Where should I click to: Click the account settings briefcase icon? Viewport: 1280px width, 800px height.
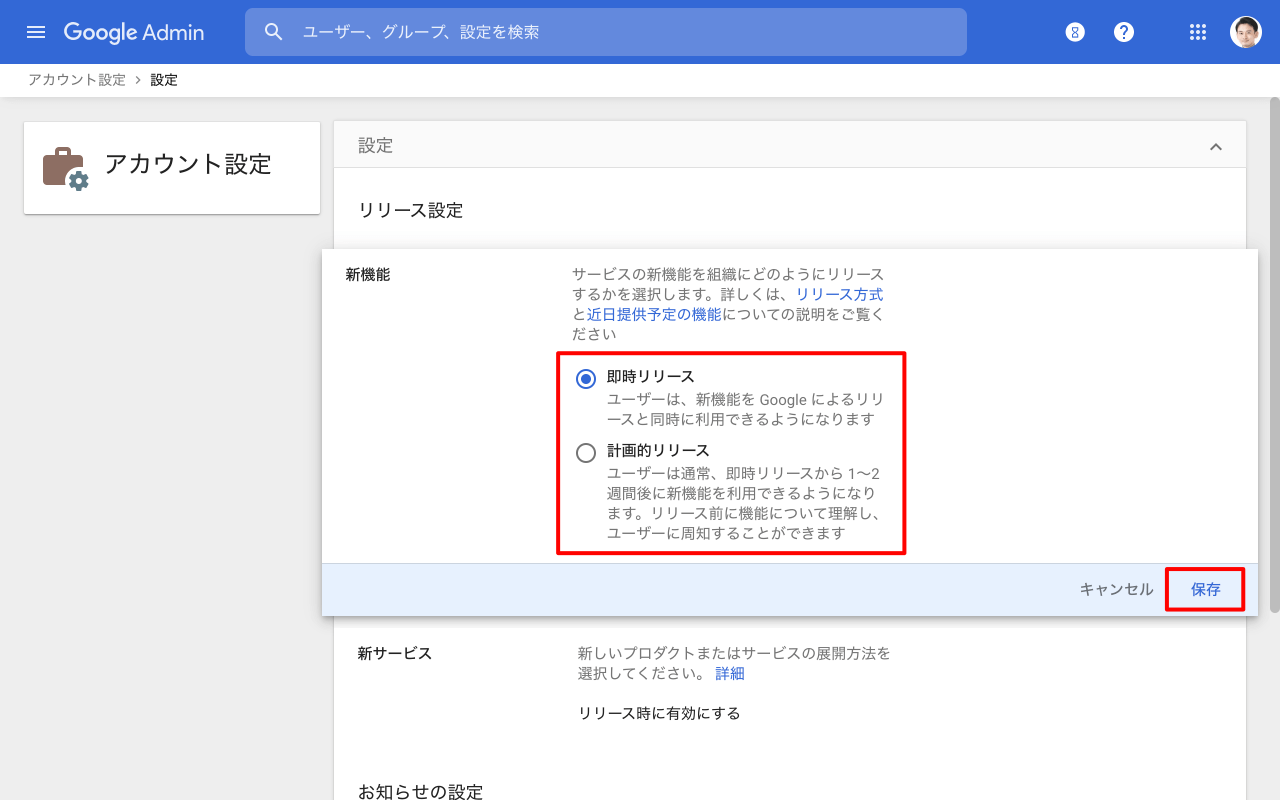tap(65, 168)
